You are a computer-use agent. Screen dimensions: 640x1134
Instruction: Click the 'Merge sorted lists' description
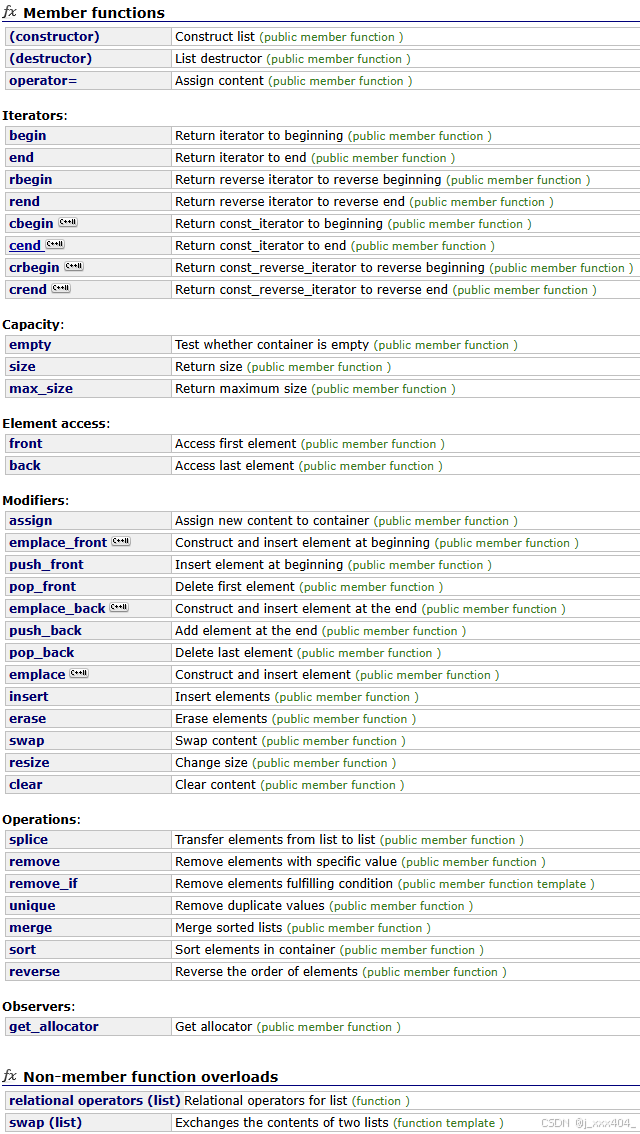[229, 929]
